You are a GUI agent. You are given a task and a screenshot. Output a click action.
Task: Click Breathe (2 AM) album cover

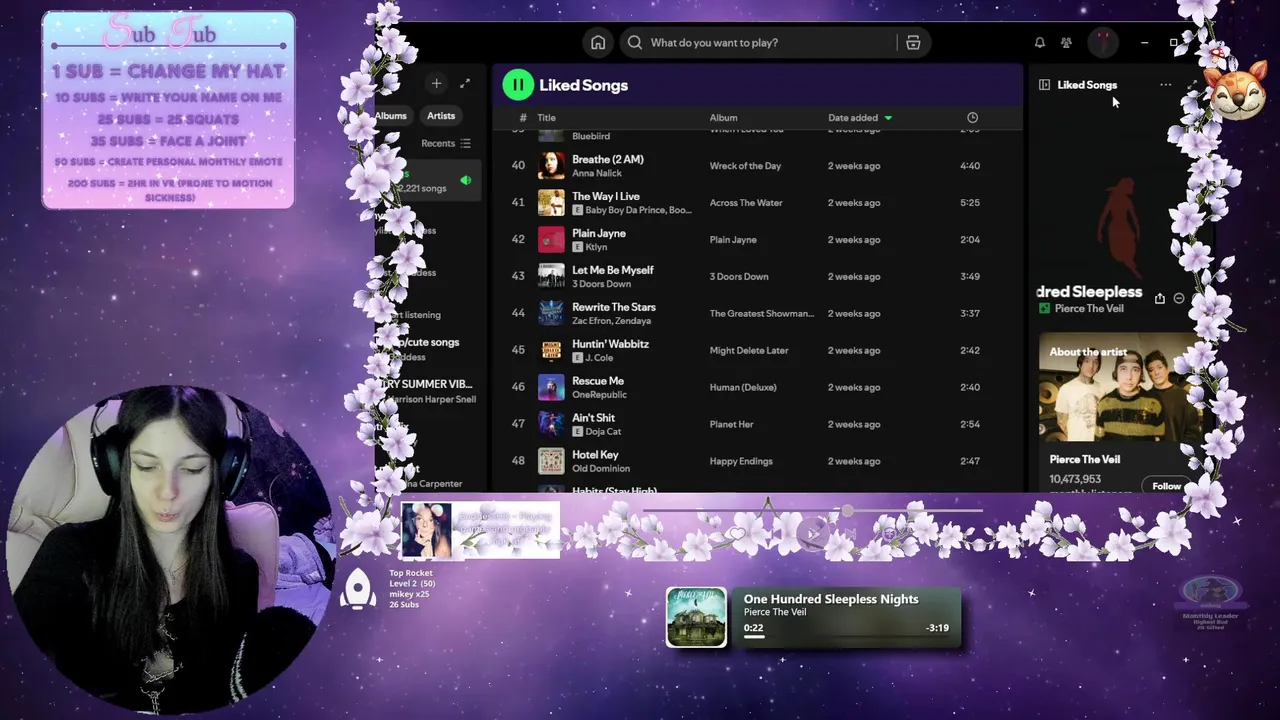[551, 166]
